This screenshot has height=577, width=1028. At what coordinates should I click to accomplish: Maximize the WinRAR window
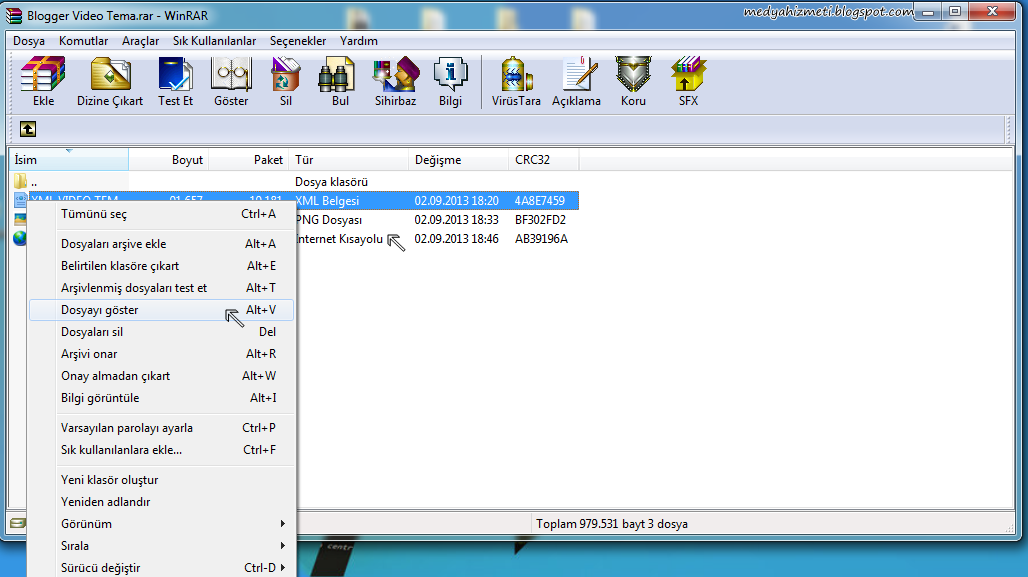click(955, 12)
